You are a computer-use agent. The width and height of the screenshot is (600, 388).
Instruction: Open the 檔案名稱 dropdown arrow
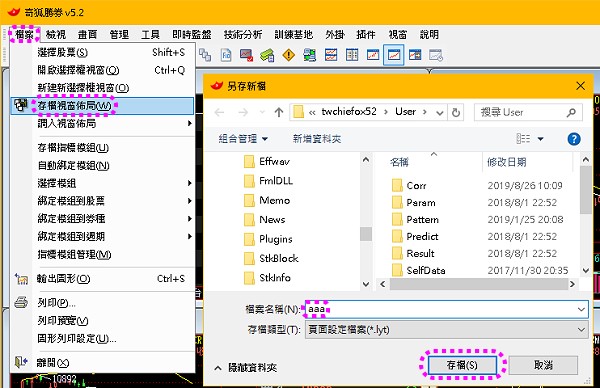(x=581, y=309)
